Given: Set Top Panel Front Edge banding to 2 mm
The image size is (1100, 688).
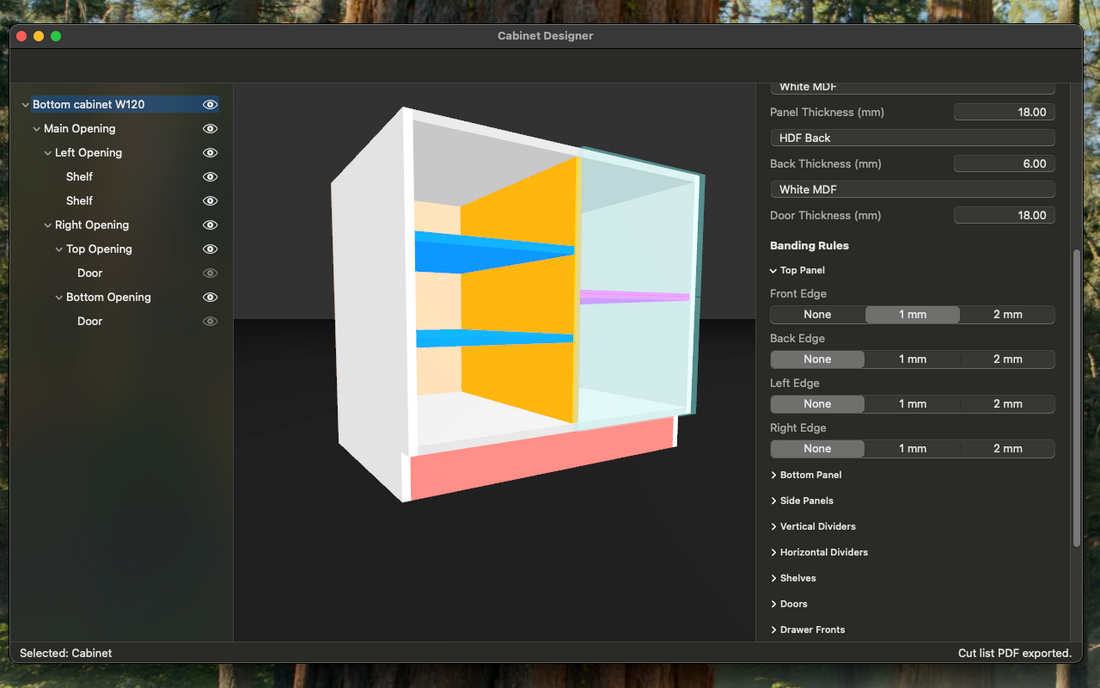Looking at the screenshot, I should (x=1007, y=314).
